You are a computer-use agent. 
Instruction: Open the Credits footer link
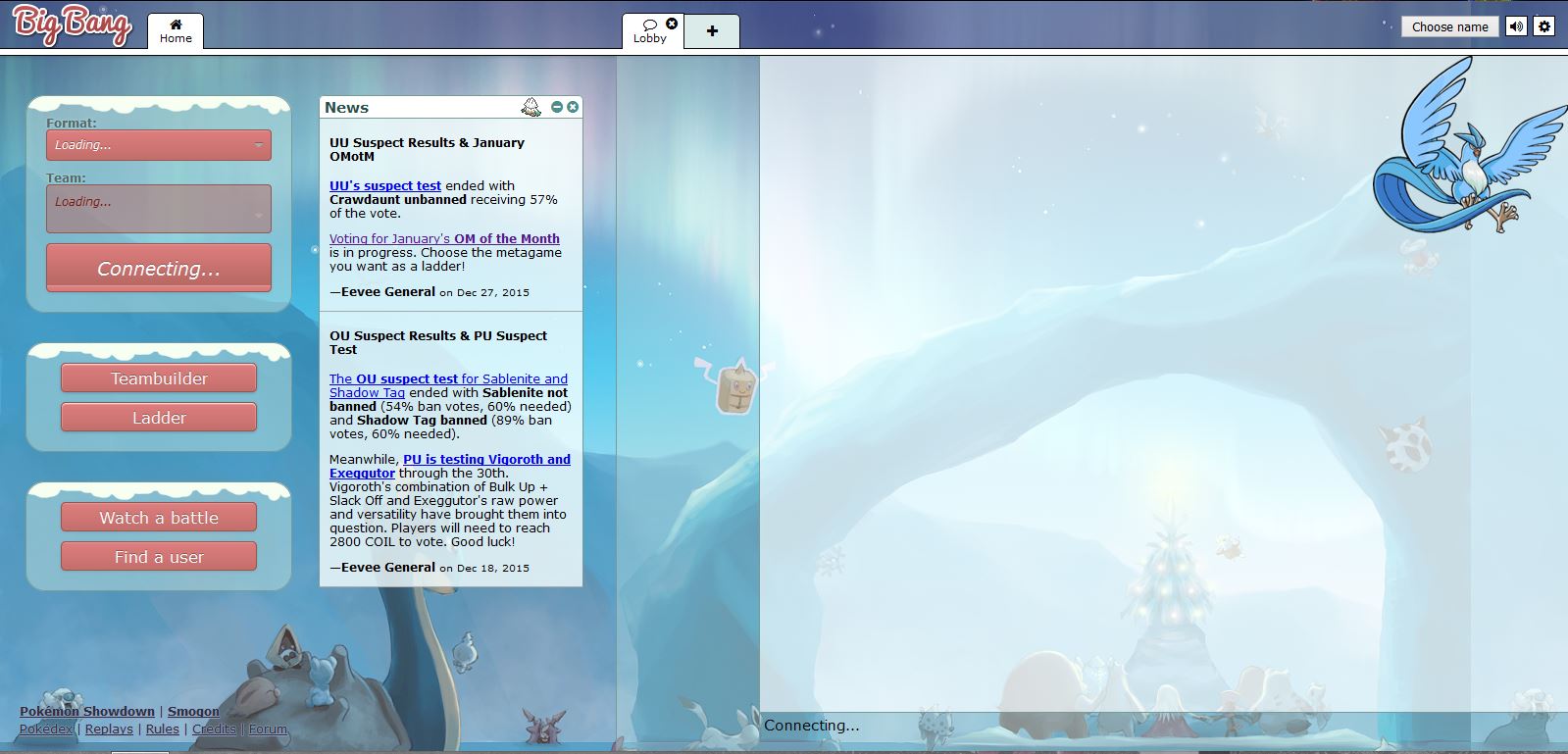coord(214,729)
